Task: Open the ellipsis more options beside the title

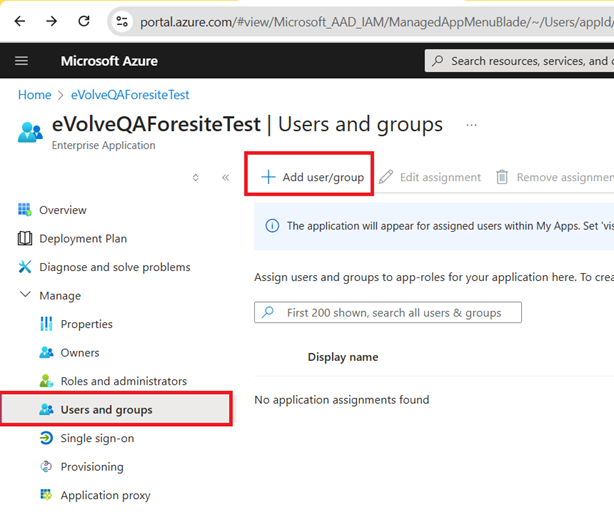Action: (471, 125)
